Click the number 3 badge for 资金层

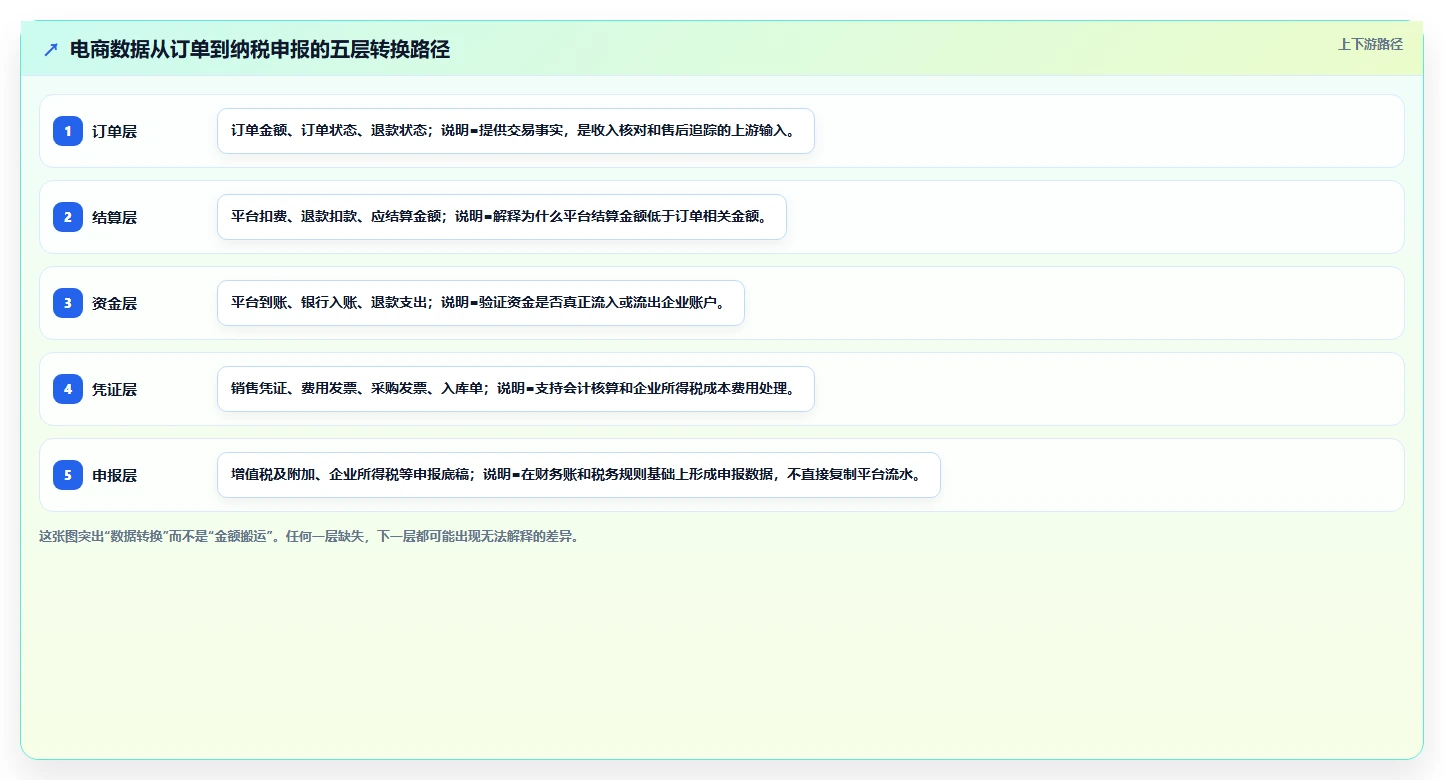(68, 303)
